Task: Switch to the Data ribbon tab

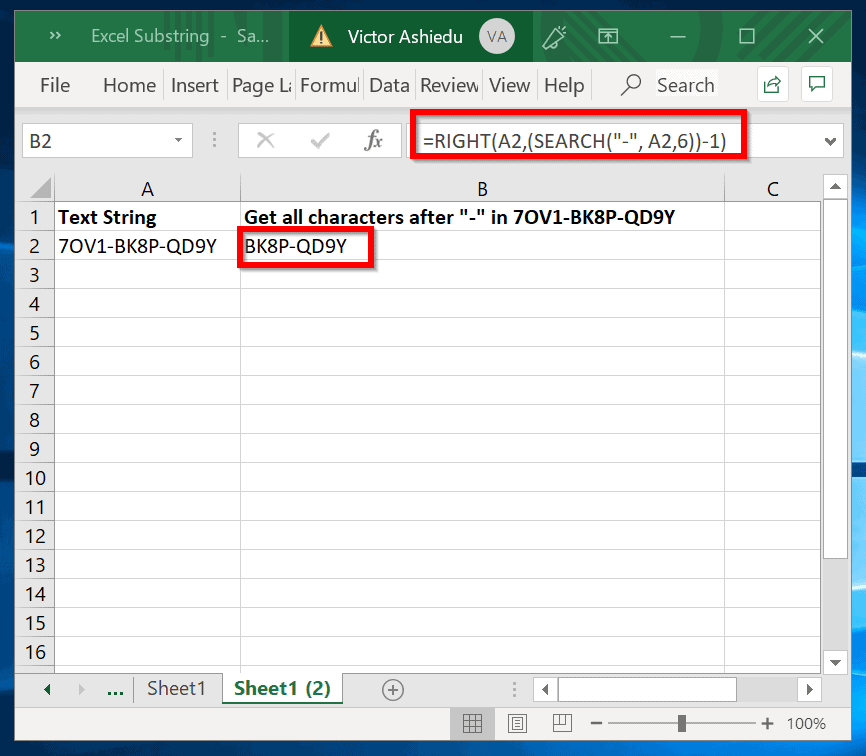Action: click(389, 85)
